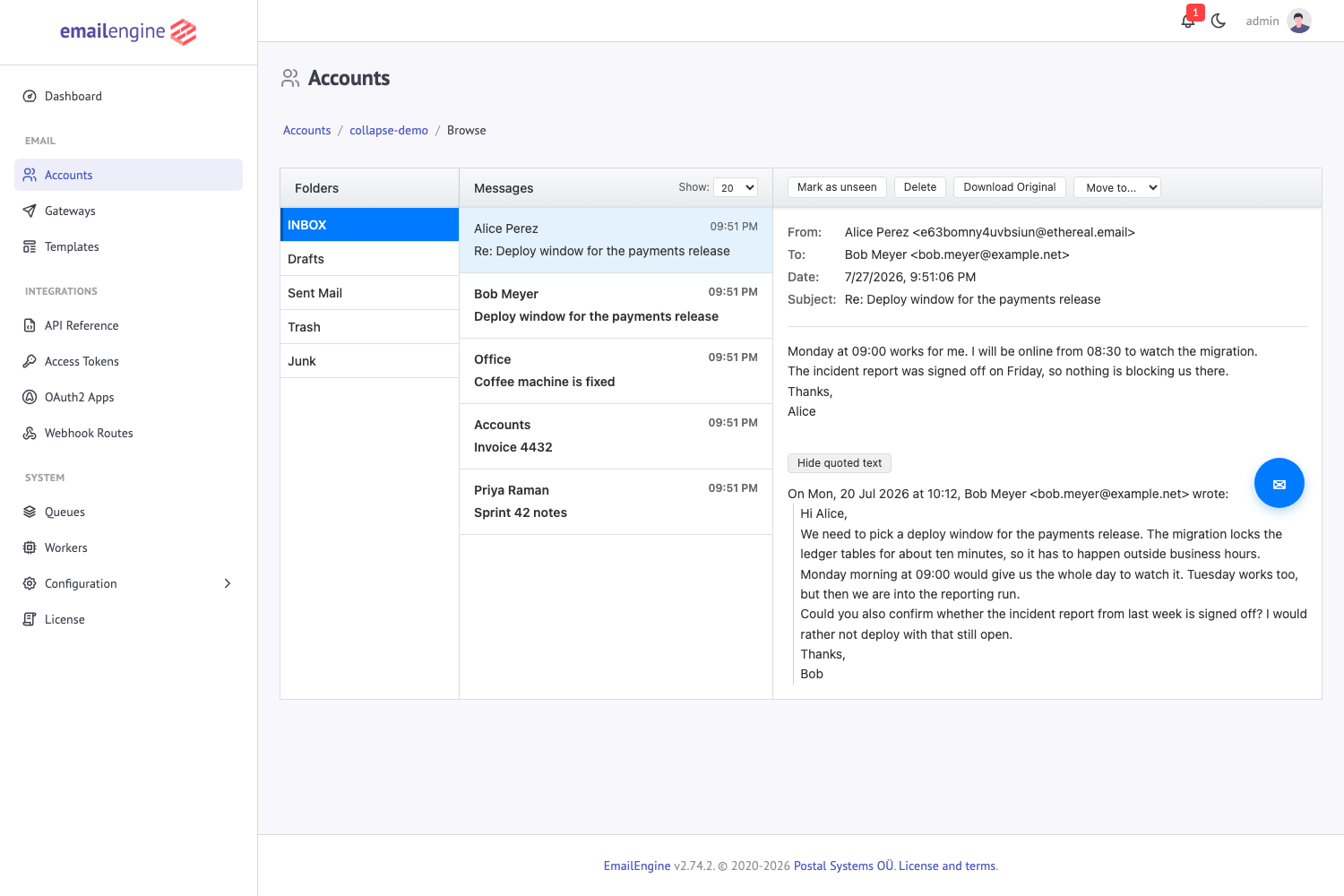Click the Configuration gear icon
Viewport: 1344px width, 896px height.
[30, 583]
